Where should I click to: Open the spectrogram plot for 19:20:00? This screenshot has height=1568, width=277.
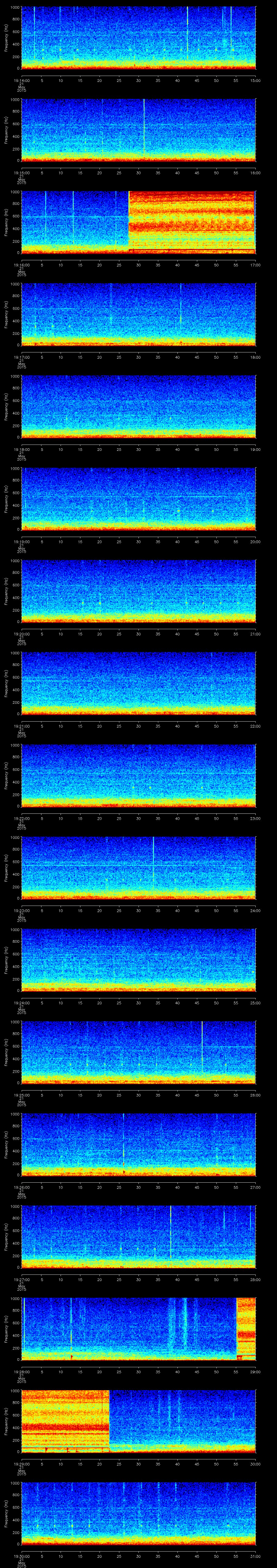138,591
